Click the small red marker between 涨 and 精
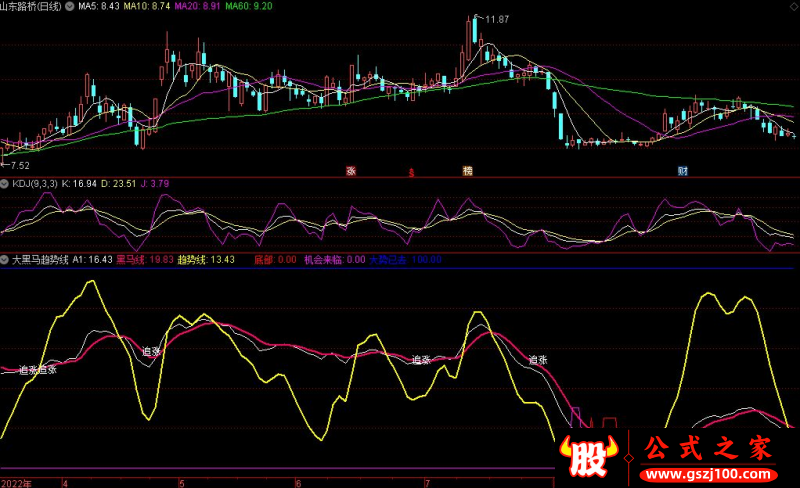 [411, 171]
